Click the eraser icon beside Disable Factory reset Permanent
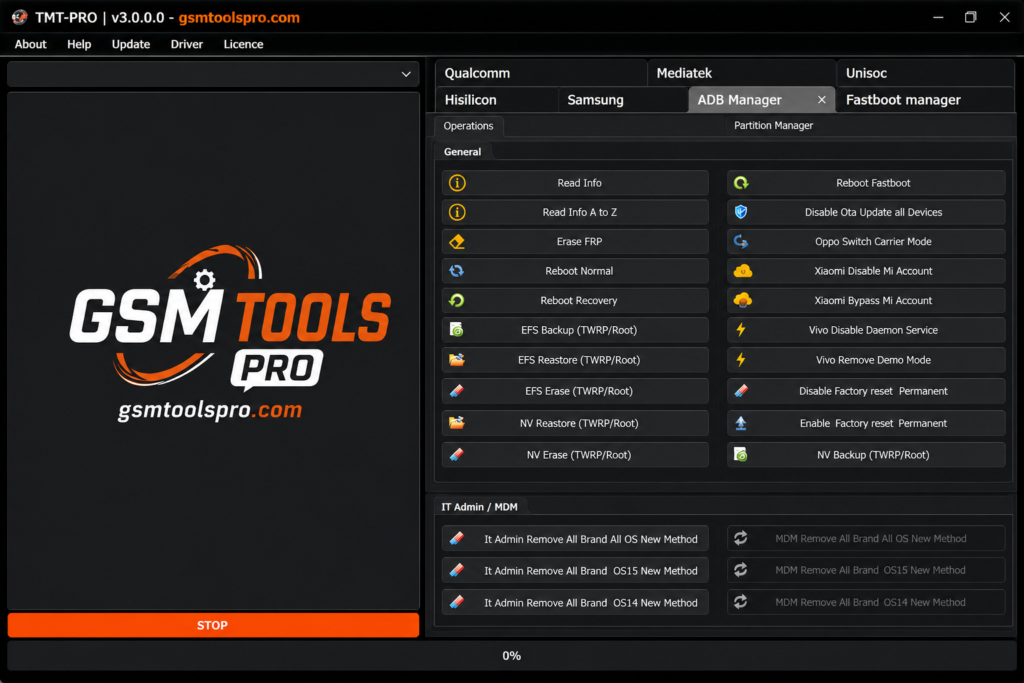The image size is (1024, 683). click(741, 391)
